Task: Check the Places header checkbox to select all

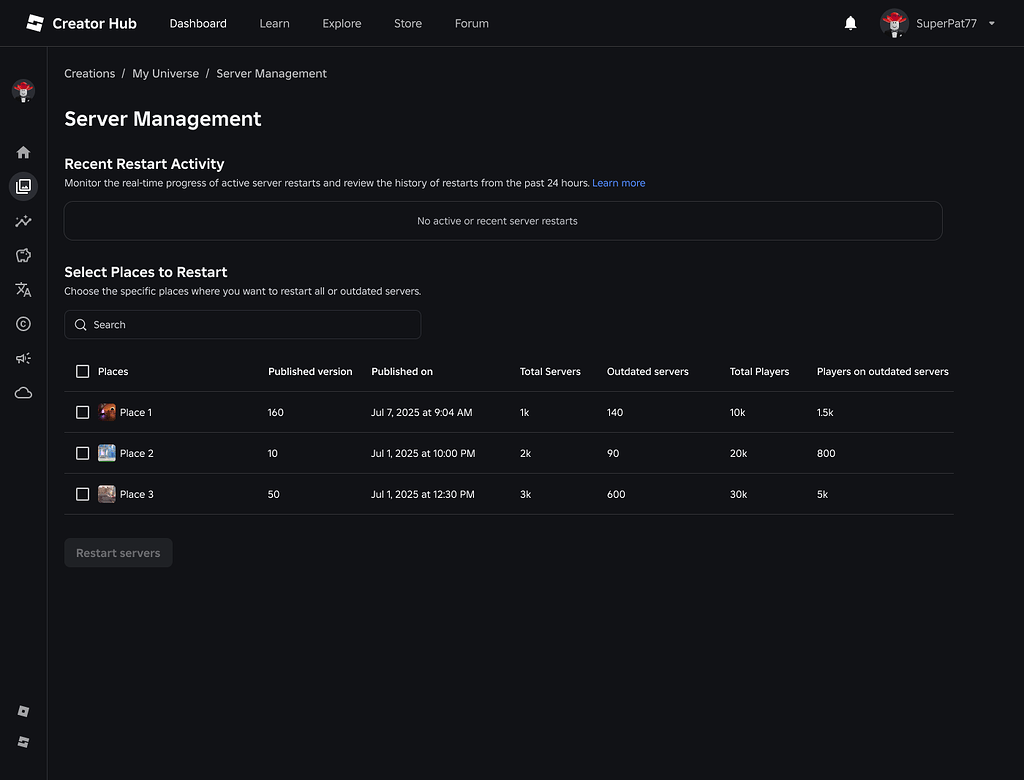Action: tap(82, 371)
